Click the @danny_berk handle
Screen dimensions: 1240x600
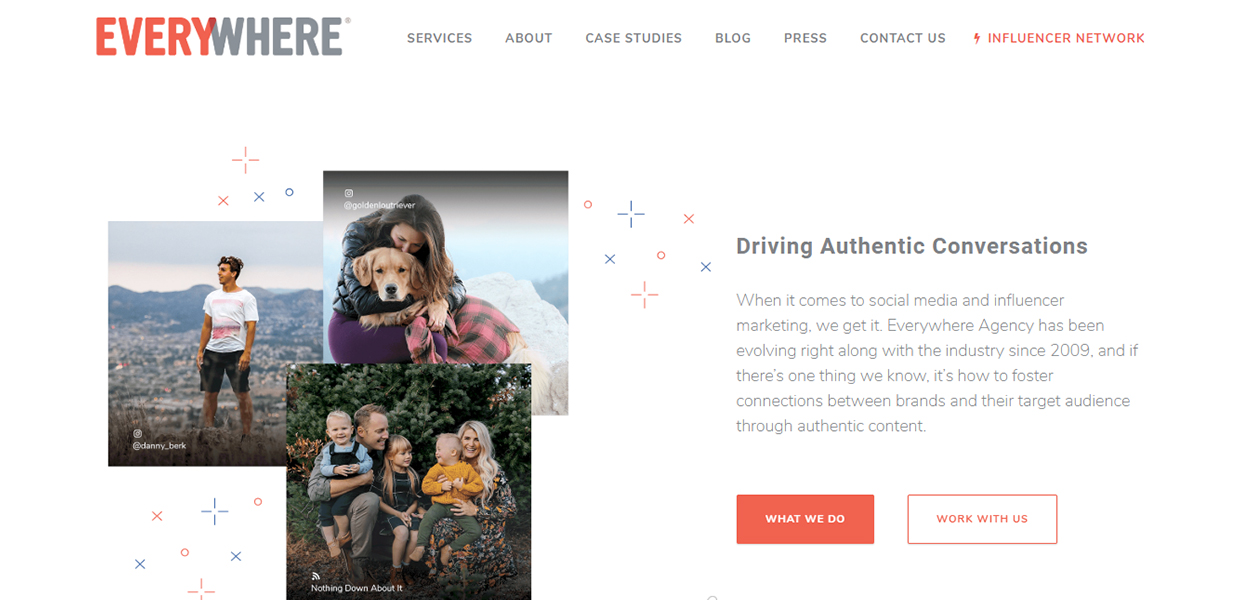click(159, 446)
